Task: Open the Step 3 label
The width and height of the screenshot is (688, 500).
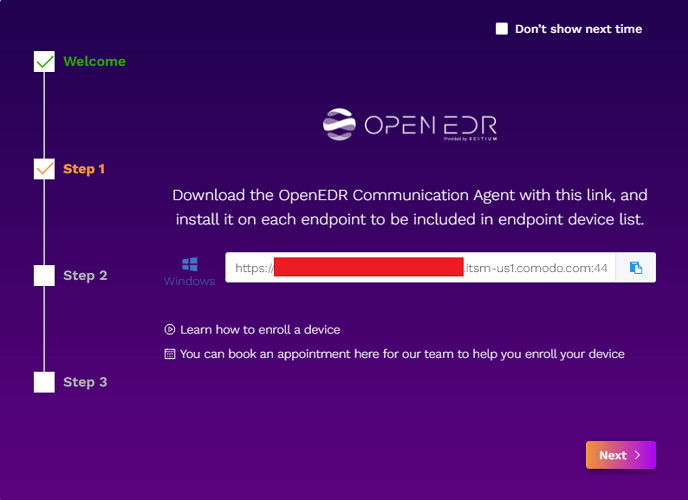Action: (x=85, y=382)
